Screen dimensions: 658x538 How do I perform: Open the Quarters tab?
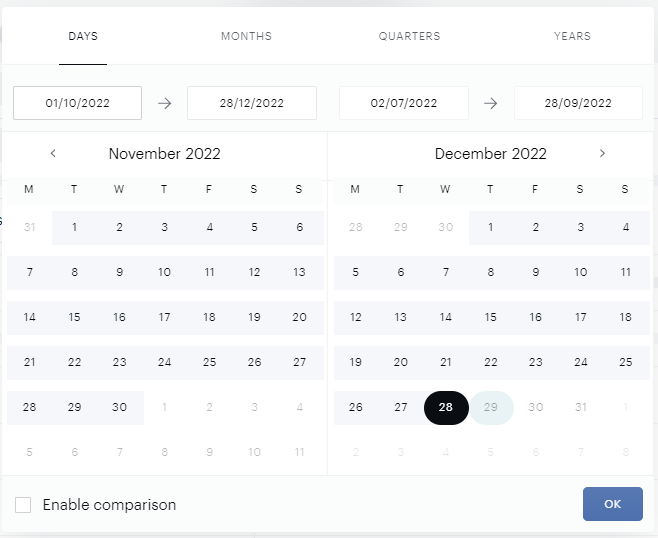[409, 37]
